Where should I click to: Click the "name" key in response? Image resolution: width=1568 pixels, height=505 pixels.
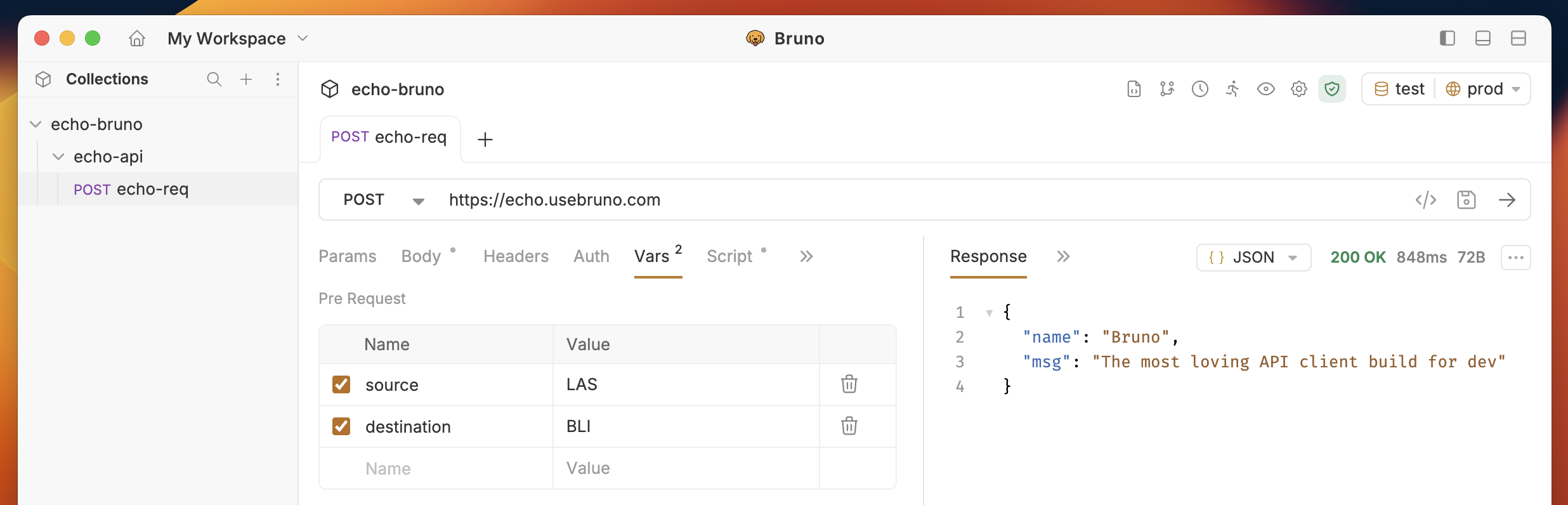tap(1052, 338)
